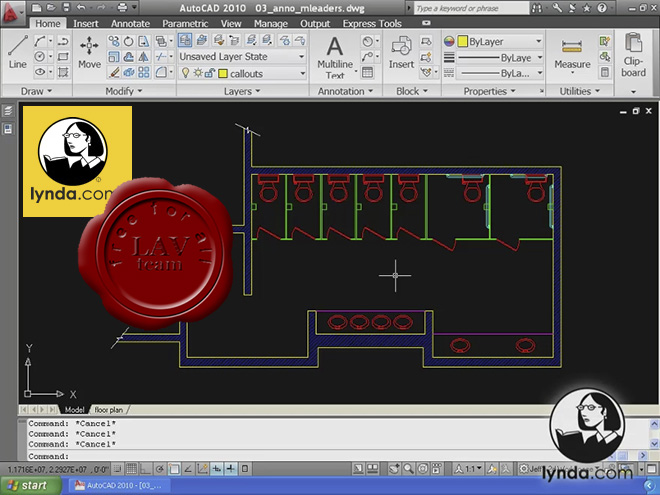Switch to the Express Tools tab
The height and width of the screenshot is (495, 660).
click(x=372, y=24)
